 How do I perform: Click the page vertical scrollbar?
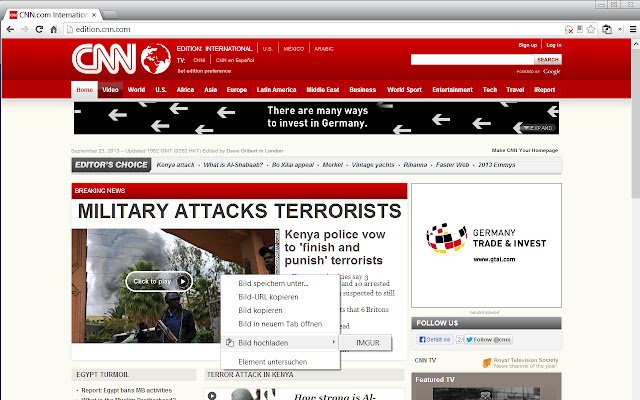point(636,220)
